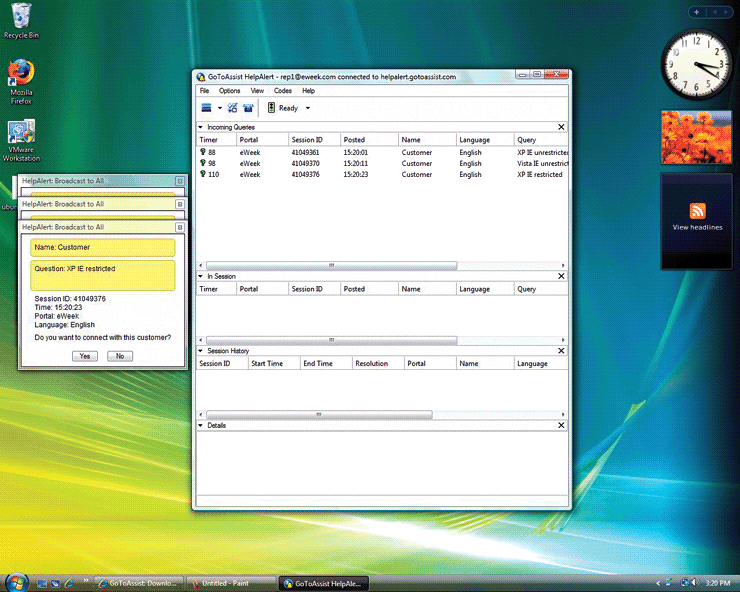
Task: Click the Ready status traffic-light icon
Action: click(x=271, y=108)
